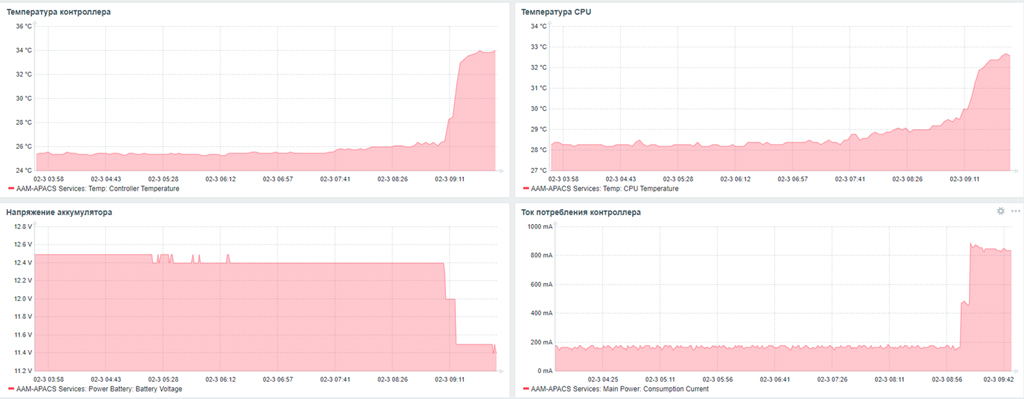Click the '0 mA' axis label
Image resolution: width=1024 pixels, height=399 pixels.
pyautogui.click(x=545, y=371)
